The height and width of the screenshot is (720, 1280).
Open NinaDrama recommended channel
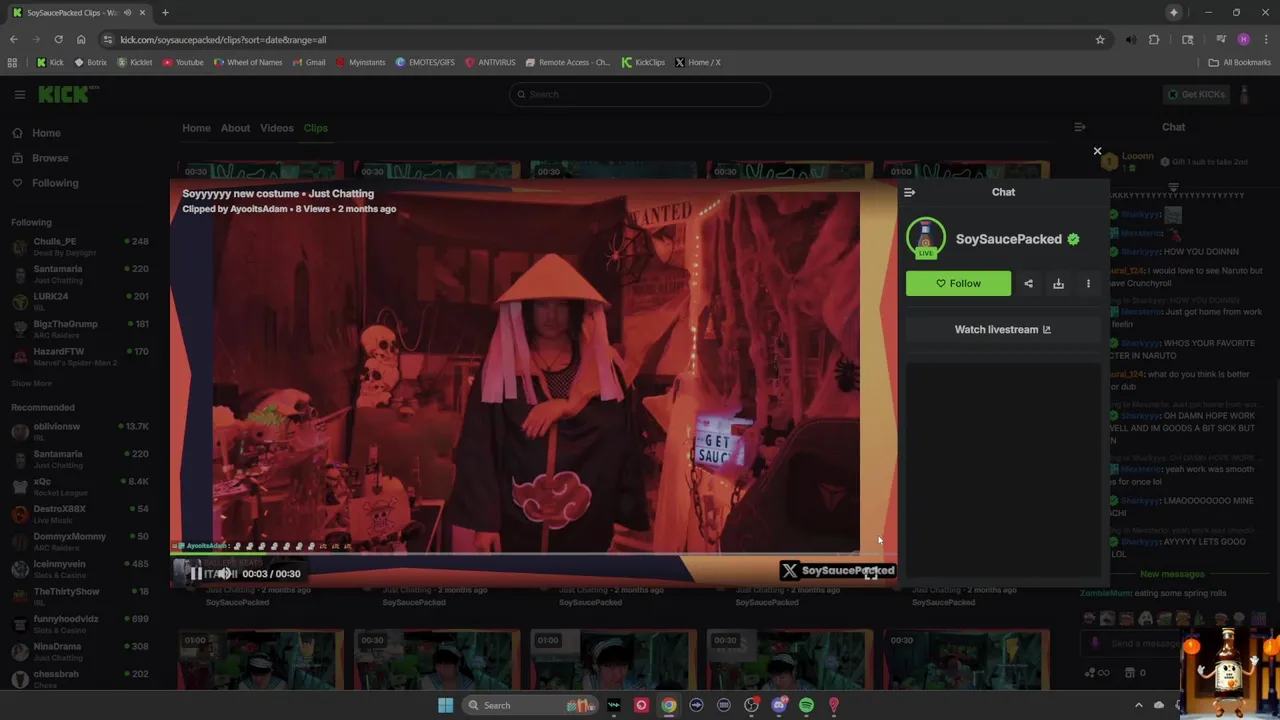(x=80, y=651)
